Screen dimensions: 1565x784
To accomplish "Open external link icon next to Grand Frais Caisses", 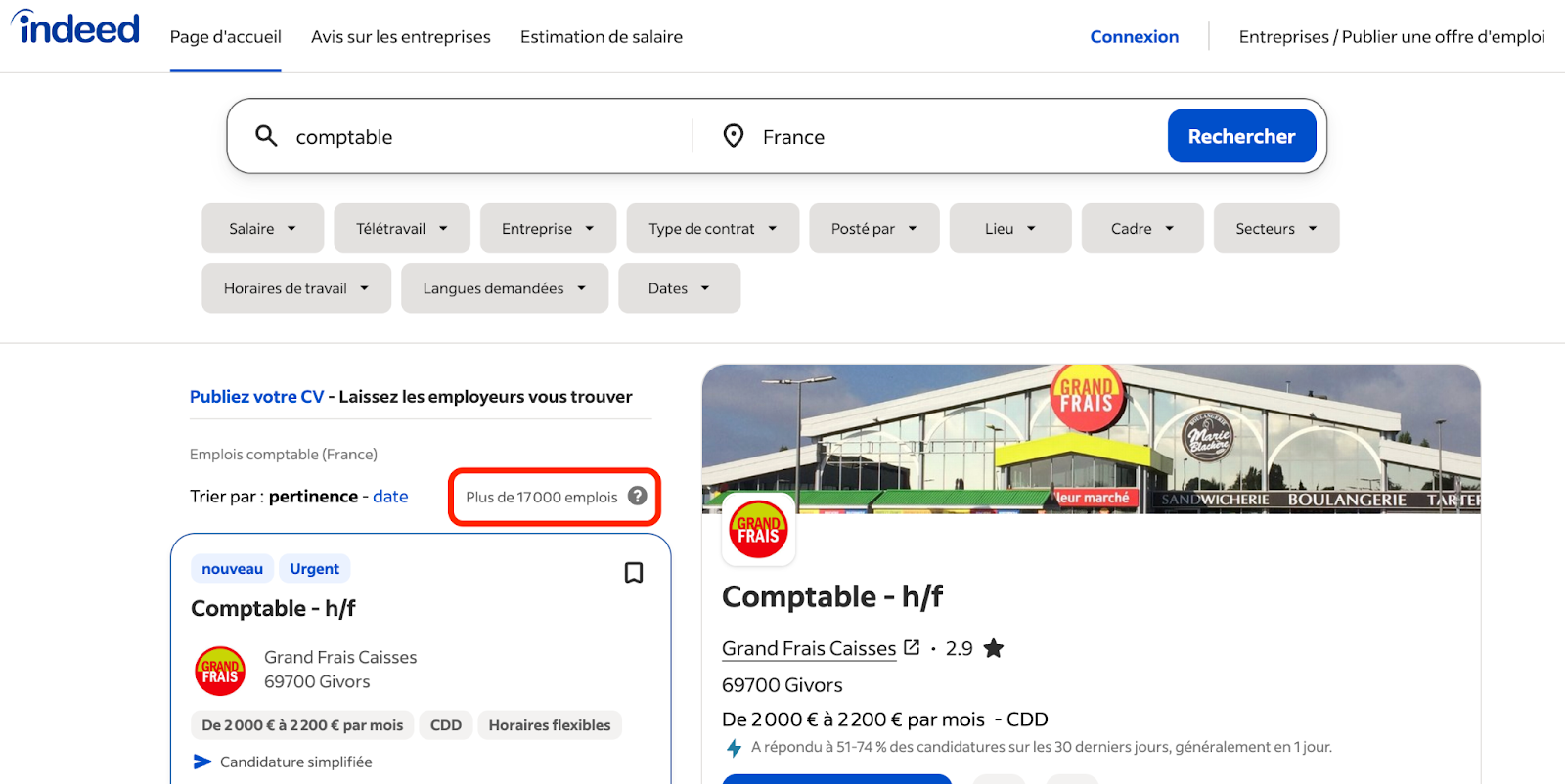I will 912,647.
